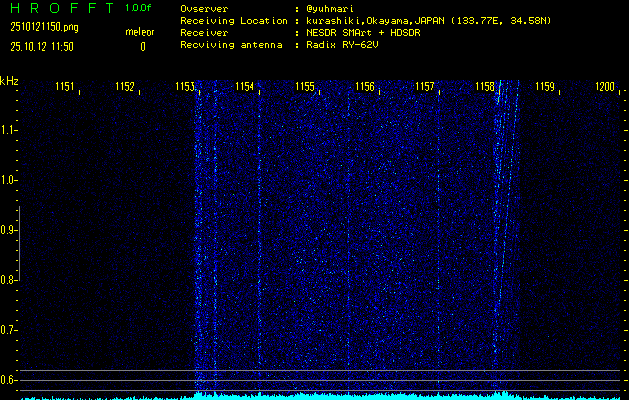Select the 0.9 frequency axis label

pyautogui.click(x=9, y=230)
